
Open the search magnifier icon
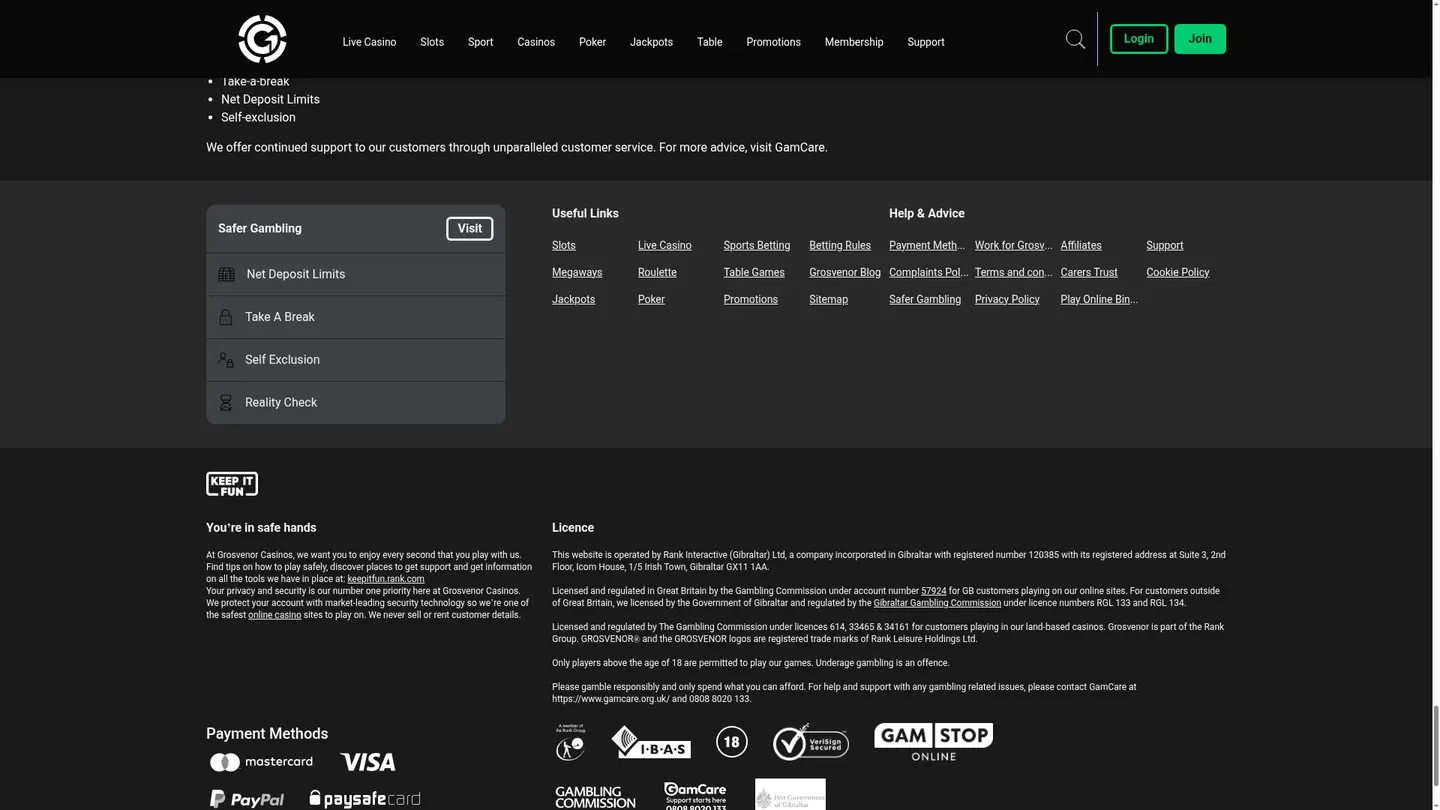[x=1075, y=39]
